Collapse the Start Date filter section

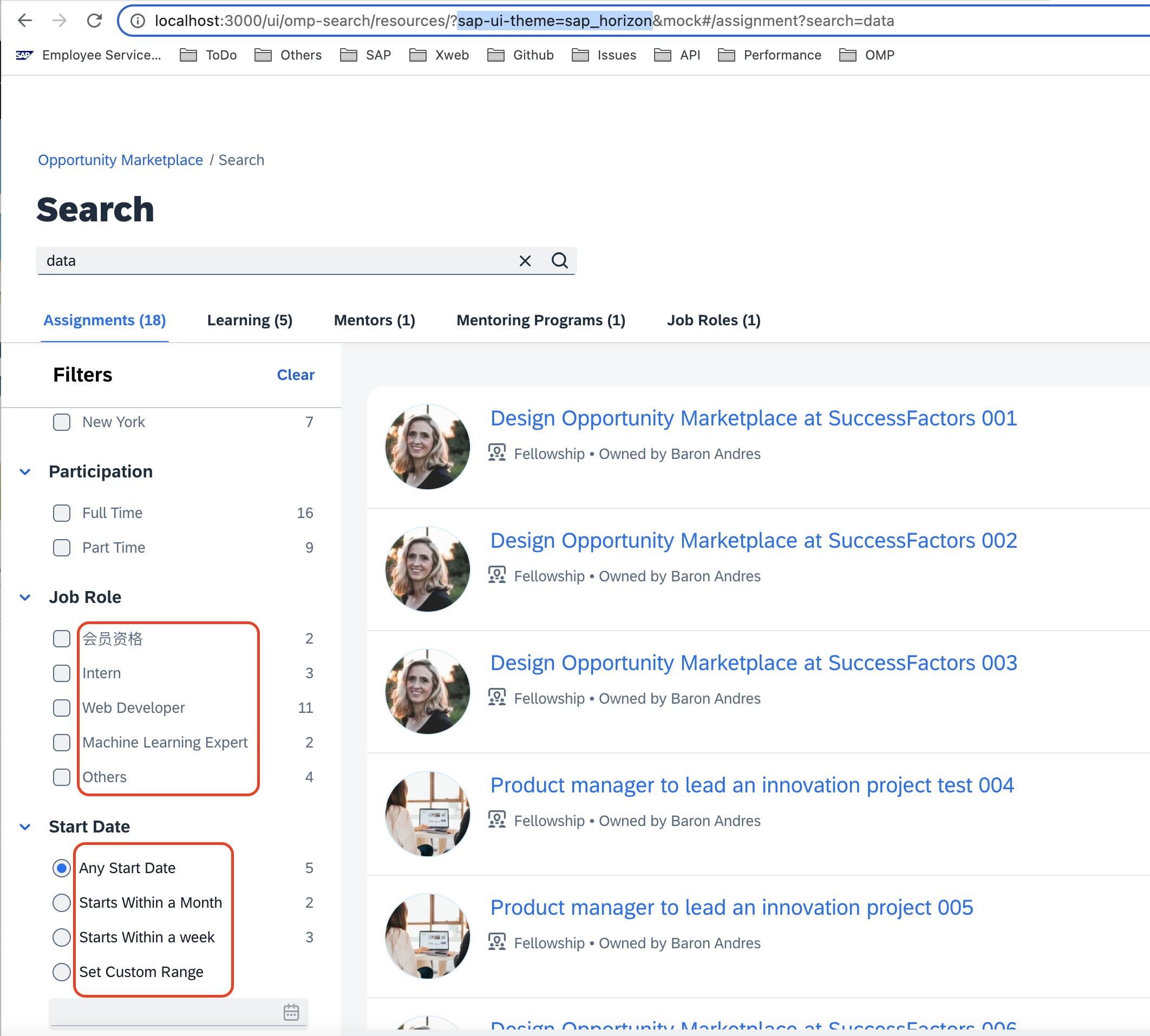pos(25,827)
